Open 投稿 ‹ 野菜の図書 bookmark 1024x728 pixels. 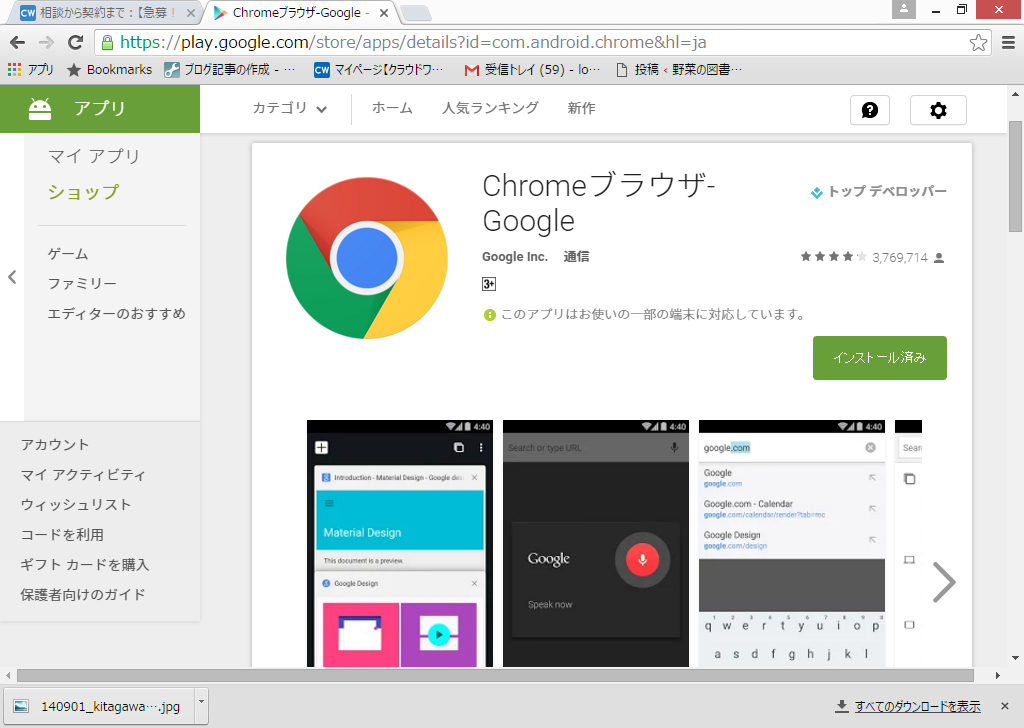[679, 69]
